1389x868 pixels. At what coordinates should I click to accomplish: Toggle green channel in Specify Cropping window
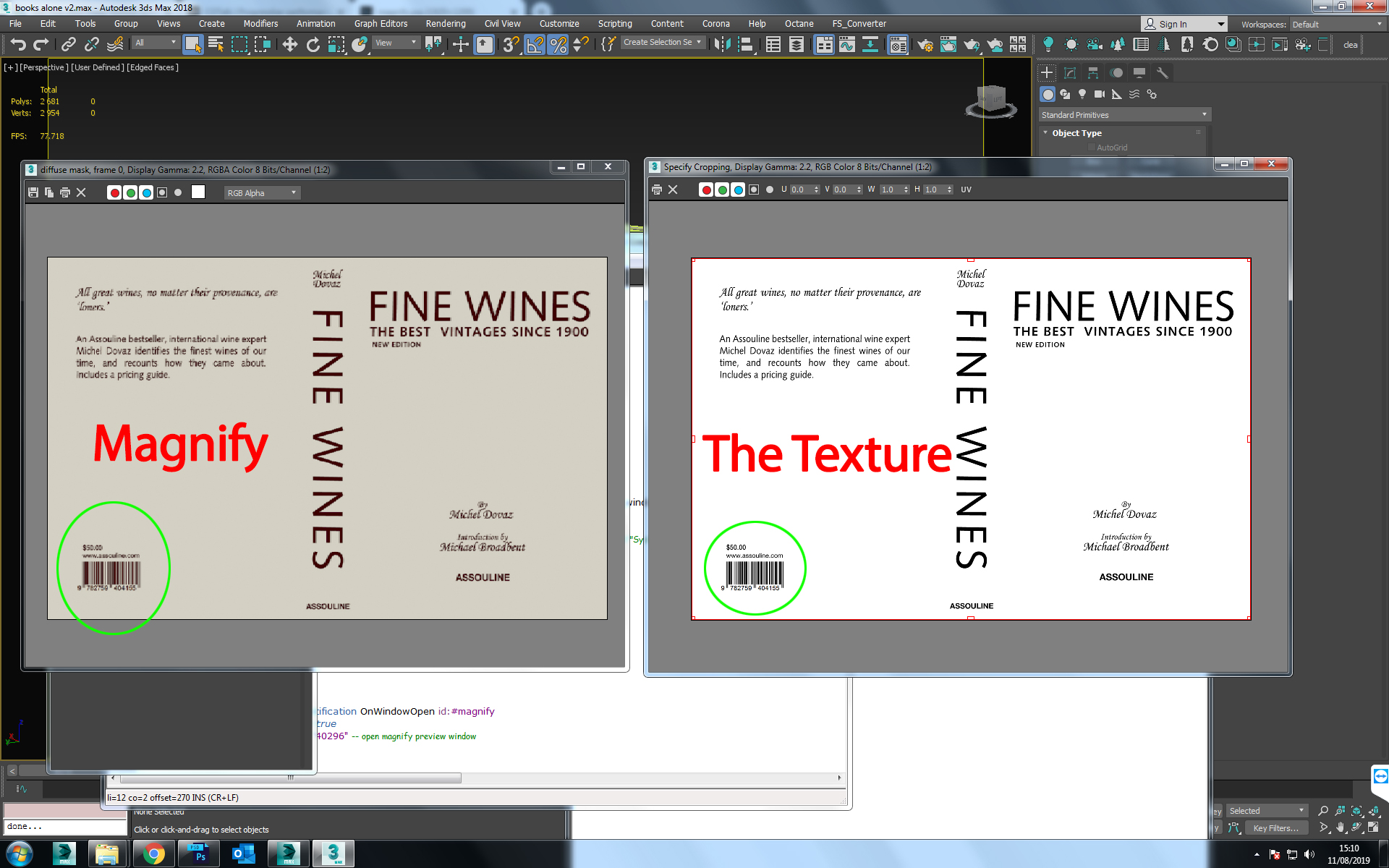722,190
